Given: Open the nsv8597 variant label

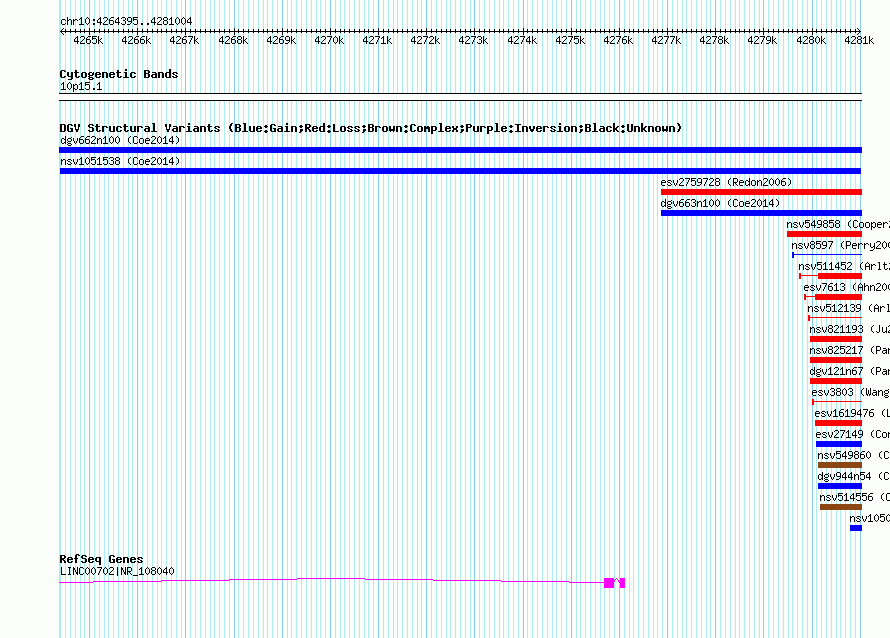Looking at the screenshot, I should tap(840, 245).
